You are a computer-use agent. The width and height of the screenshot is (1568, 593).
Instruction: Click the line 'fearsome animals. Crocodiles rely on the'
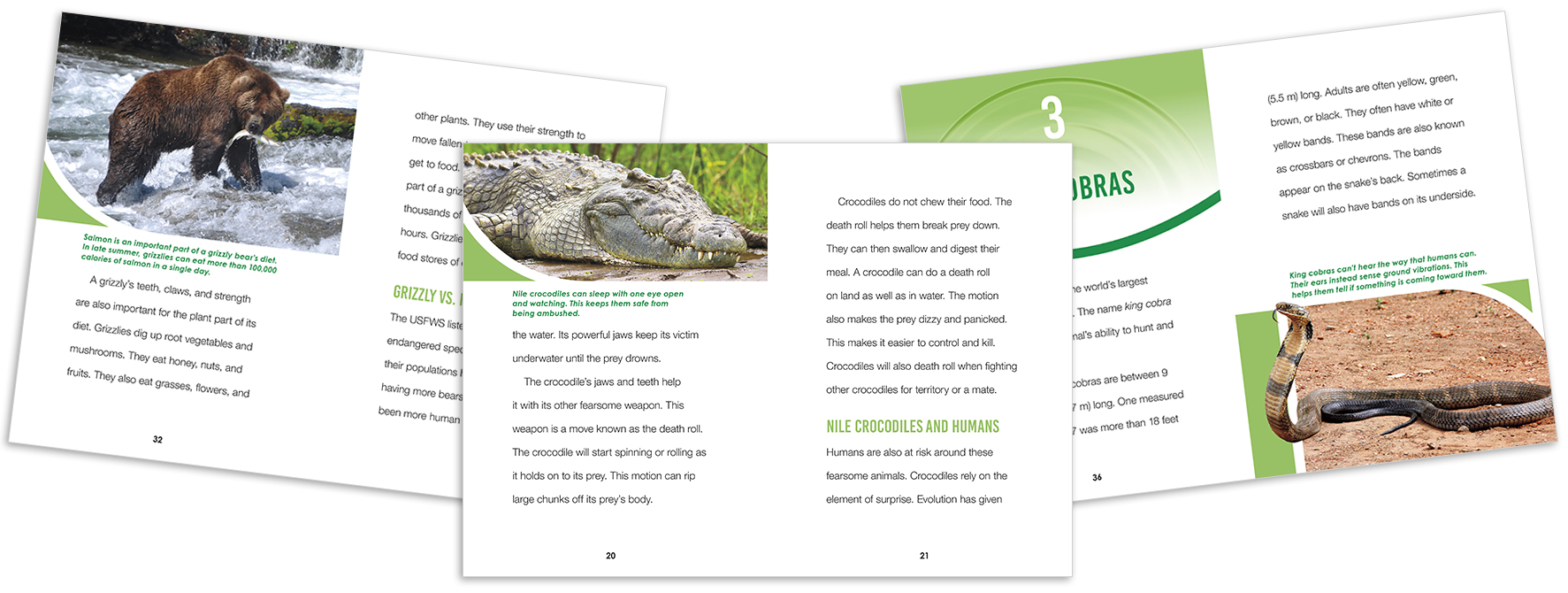916,476
